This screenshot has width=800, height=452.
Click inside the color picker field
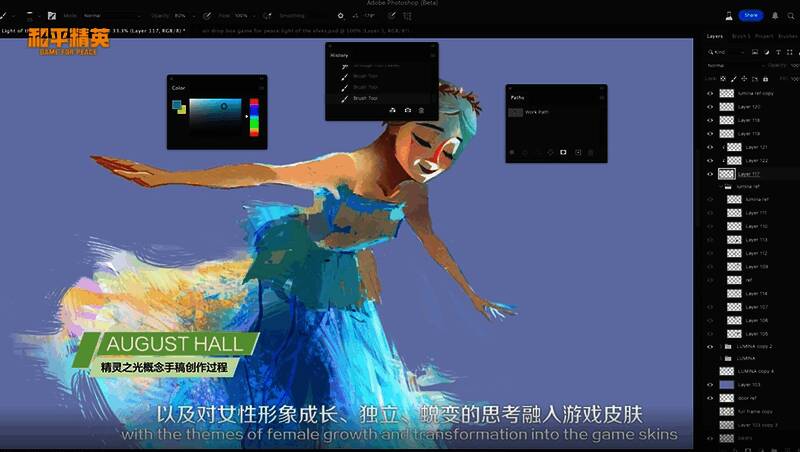pyautogui.click(x=215, y=117)
